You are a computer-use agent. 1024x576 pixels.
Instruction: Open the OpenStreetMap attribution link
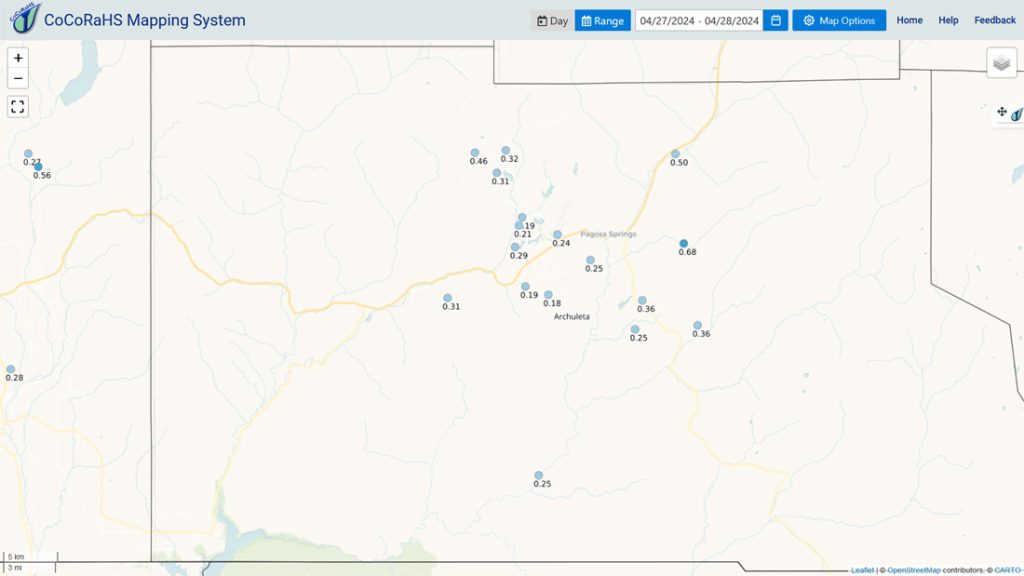[914, 570]
